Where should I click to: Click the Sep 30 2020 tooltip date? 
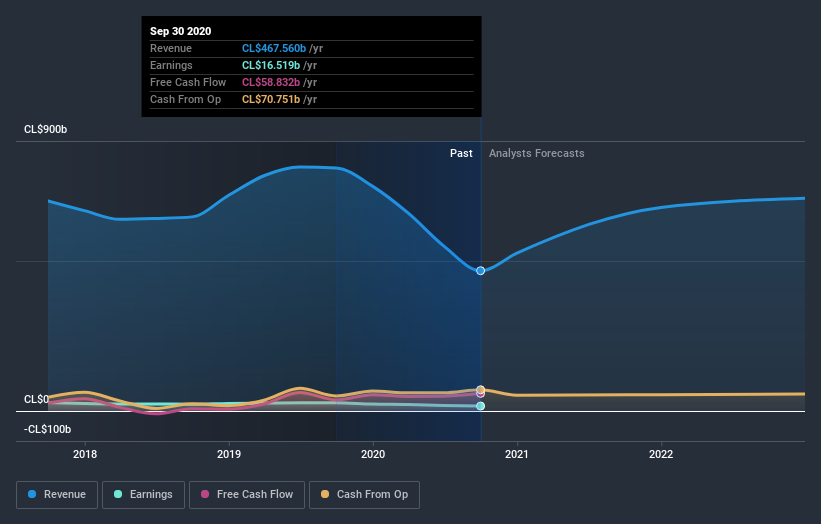point(181,31)
